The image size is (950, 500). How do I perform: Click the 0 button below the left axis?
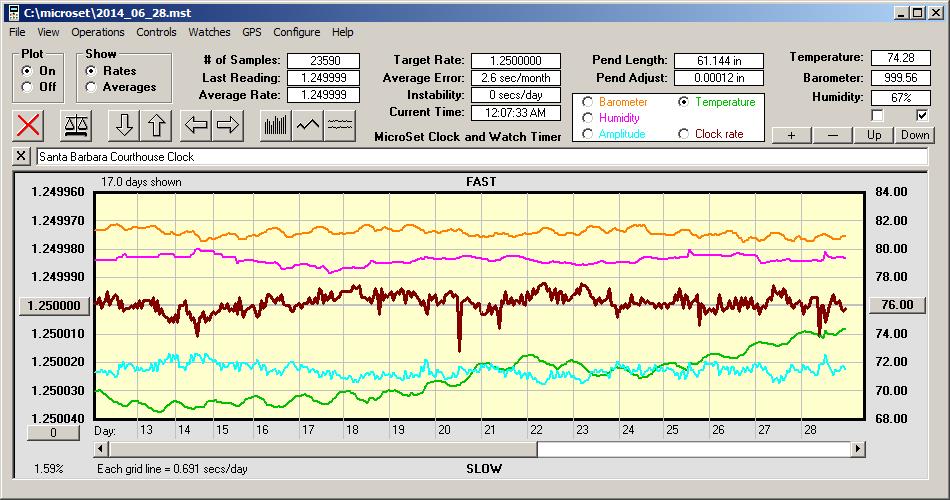(x=53, y=433)
